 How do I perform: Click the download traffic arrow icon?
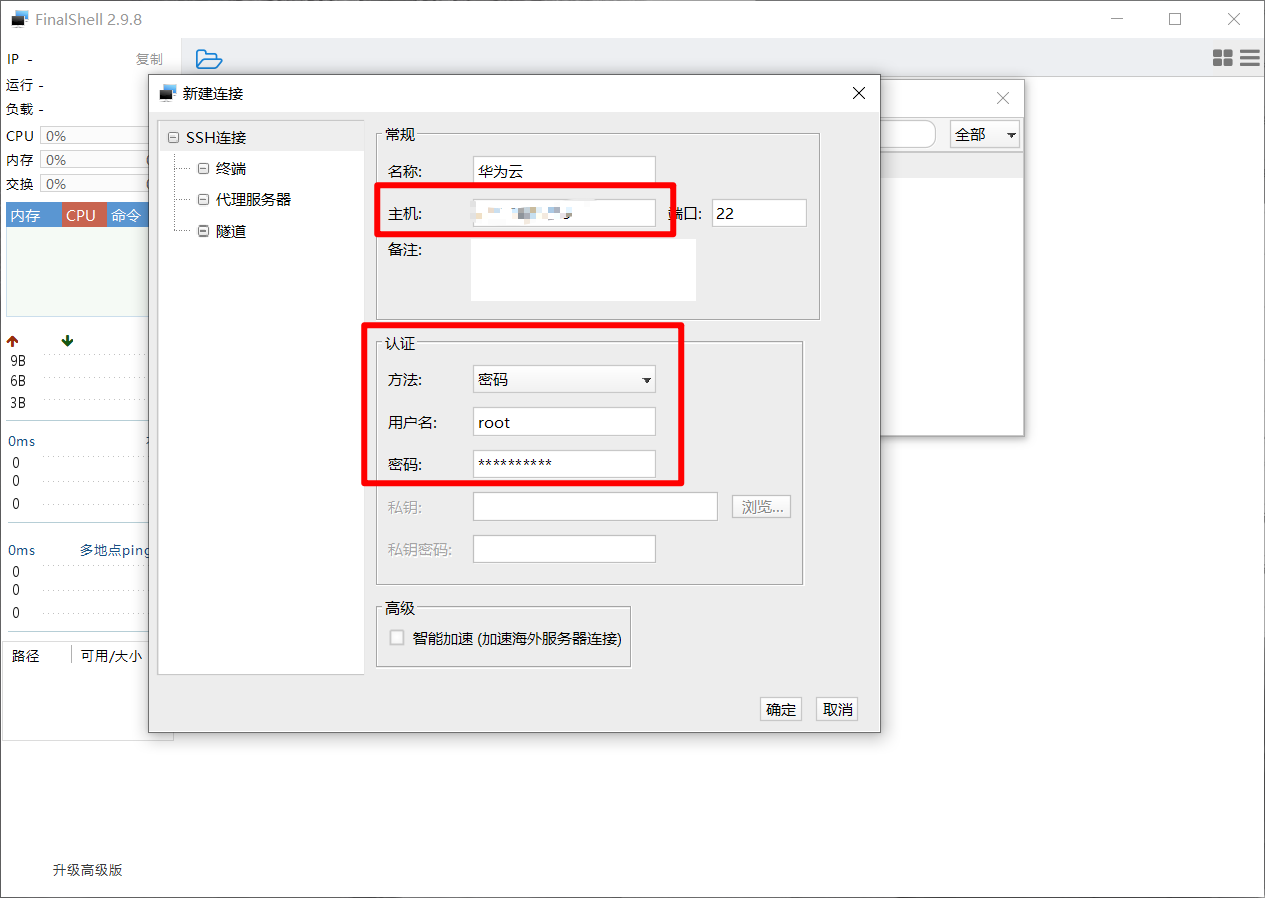67,341
